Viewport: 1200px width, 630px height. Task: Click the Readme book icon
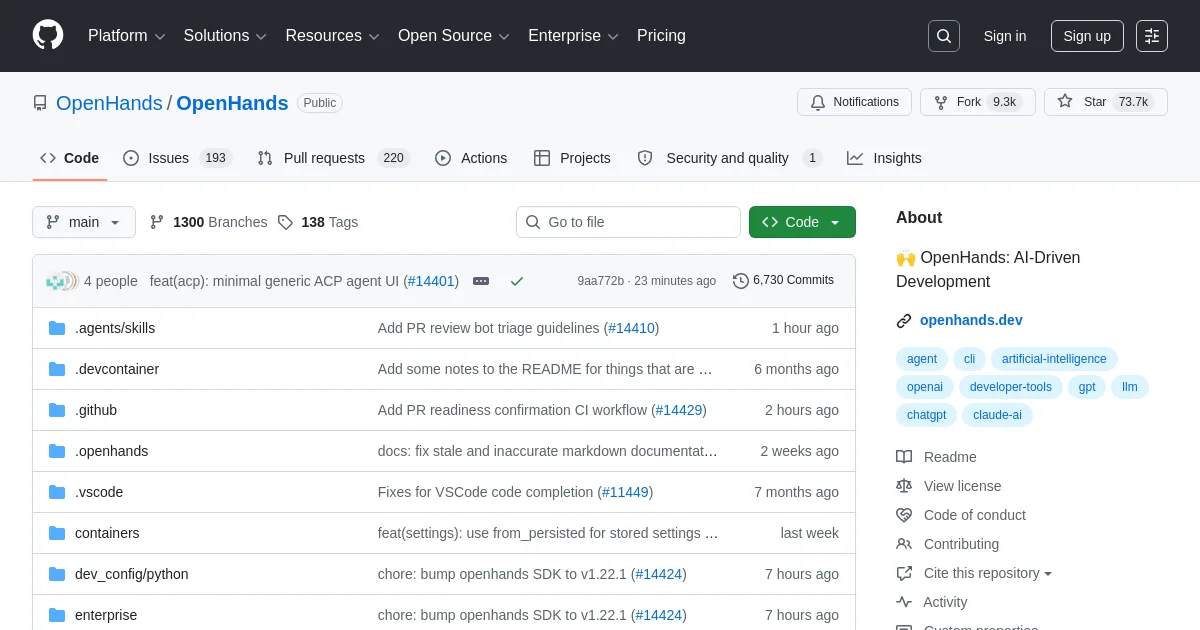[904, 457]
